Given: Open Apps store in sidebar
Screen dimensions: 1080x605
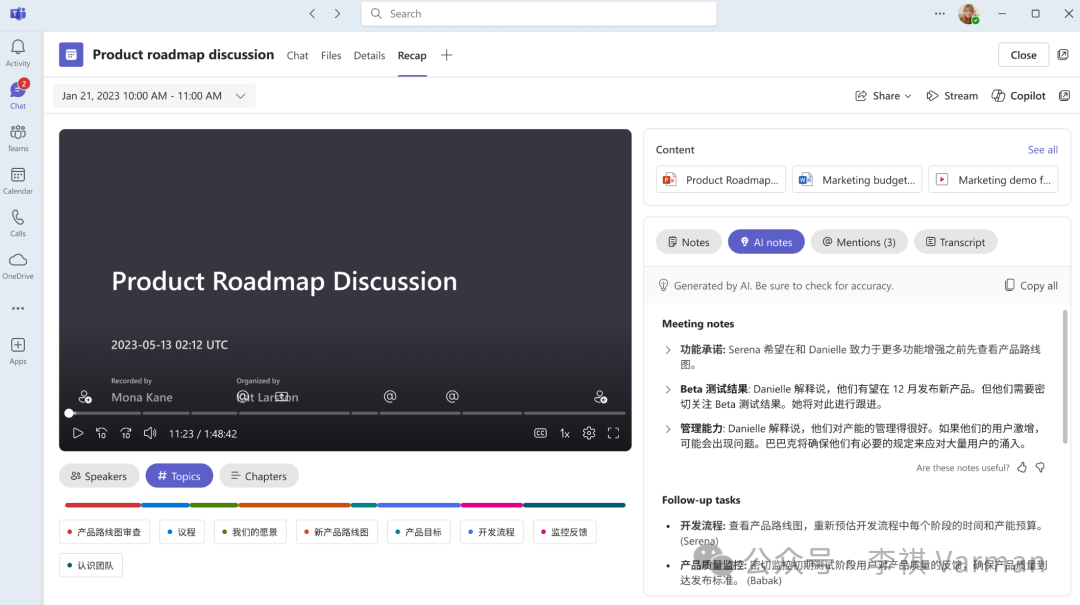Looking at the screenshot, I should 18,351.
